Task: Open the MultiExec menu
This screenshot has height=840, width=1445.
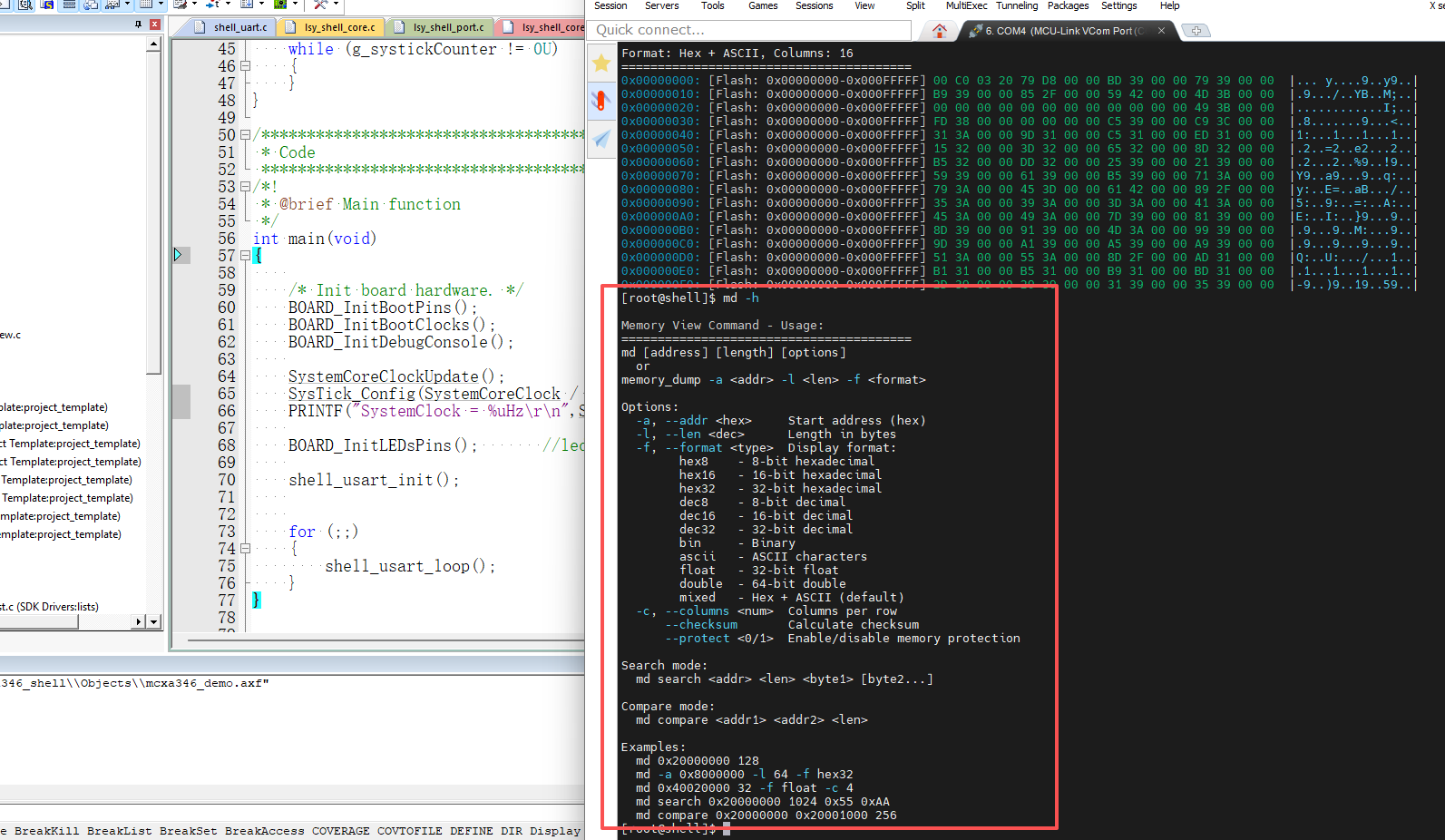Action: click(x=966, y=5)
